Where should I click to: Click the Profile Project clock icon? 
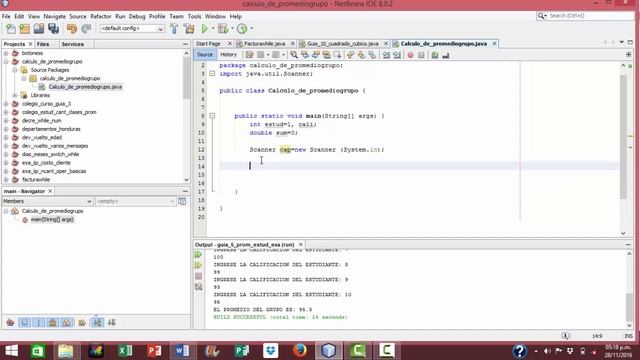point(242,29)
